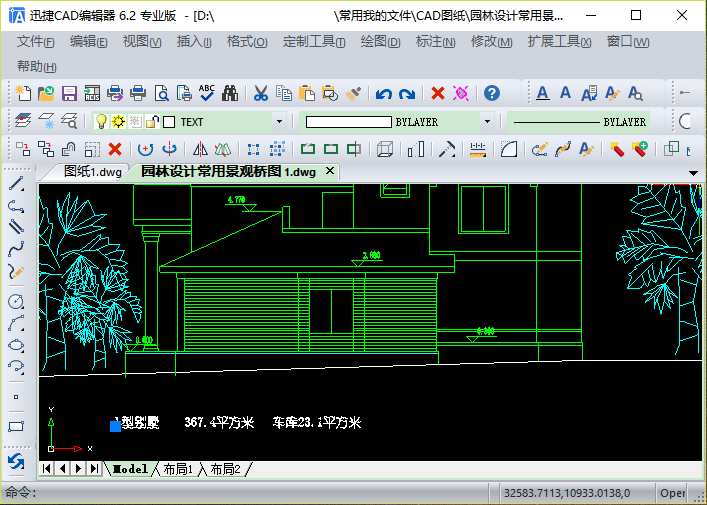
Task: Select the Spline curve tool
Action: [16, 249]
